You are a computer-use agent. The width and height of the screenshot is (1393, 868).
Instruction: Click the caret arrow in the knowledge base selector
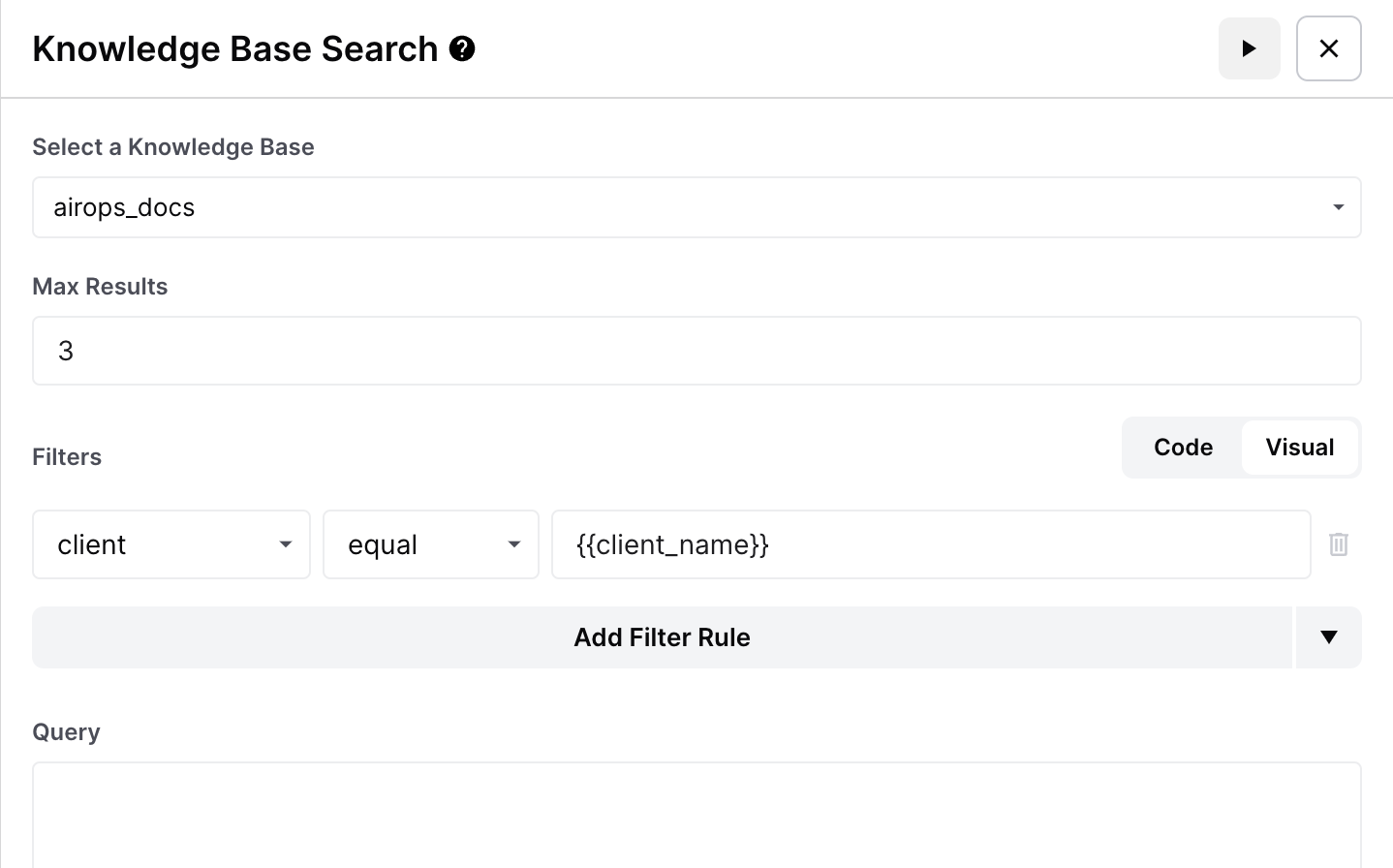pyautogui.click(x=1338, y=207)
